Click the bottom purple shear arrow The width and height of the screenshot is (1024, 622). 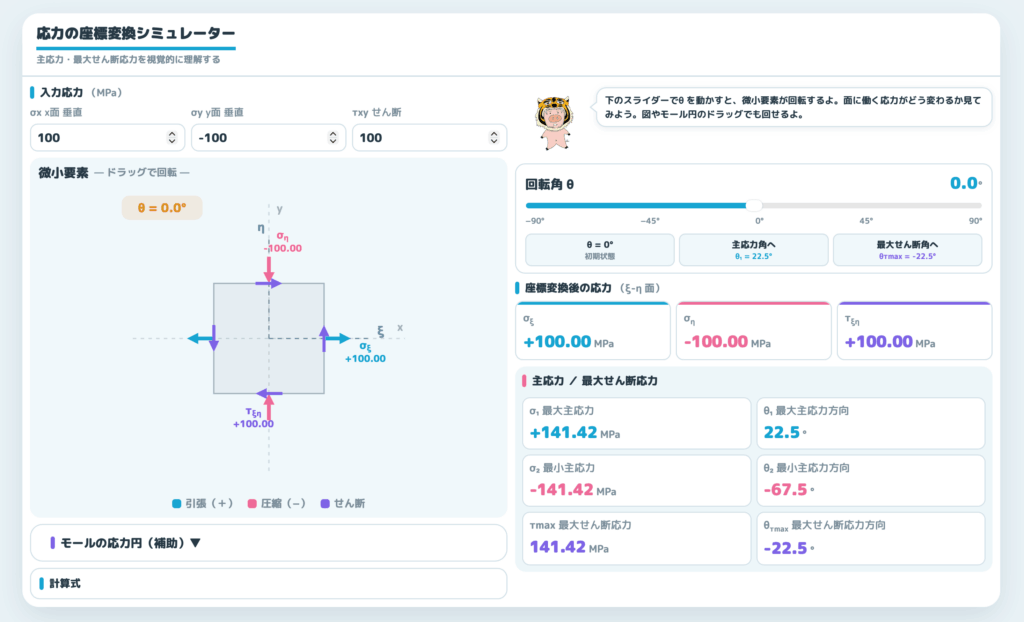[x=269, y=394]
